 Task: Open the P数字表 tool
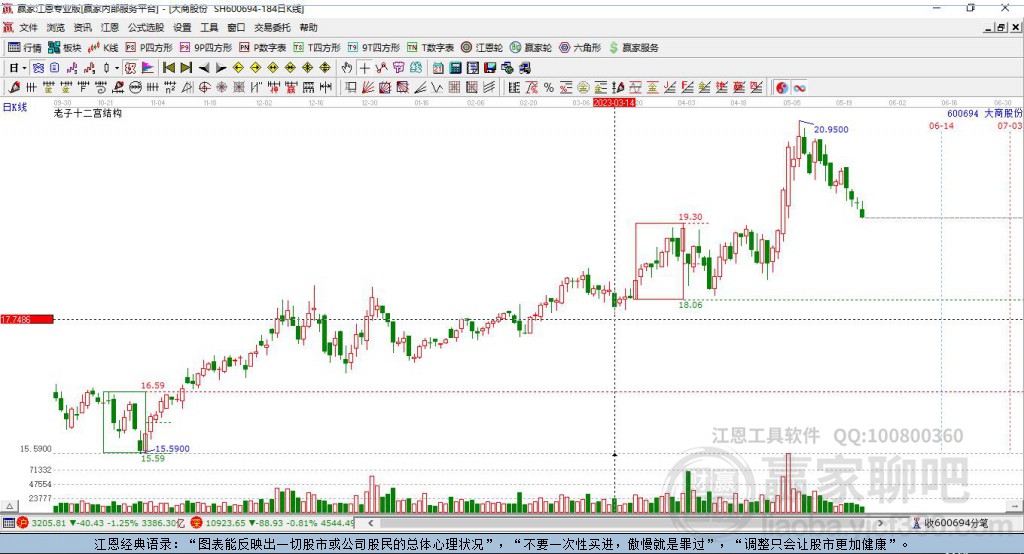(x=263, y=48)
